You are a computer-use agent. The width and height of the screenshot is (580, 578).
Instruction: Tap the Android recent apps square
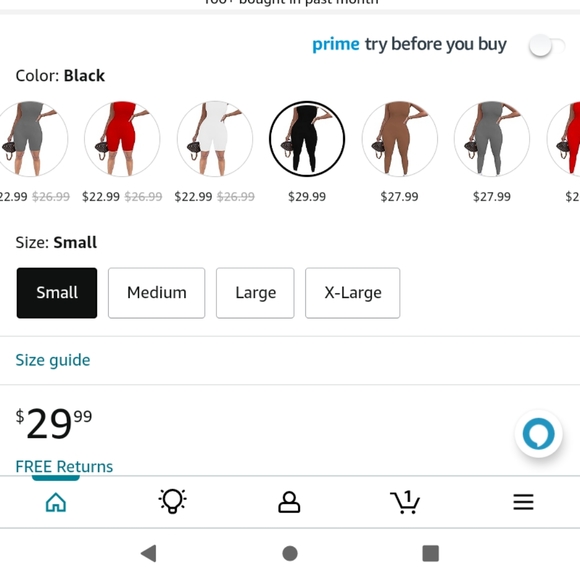tap(431, 554)
